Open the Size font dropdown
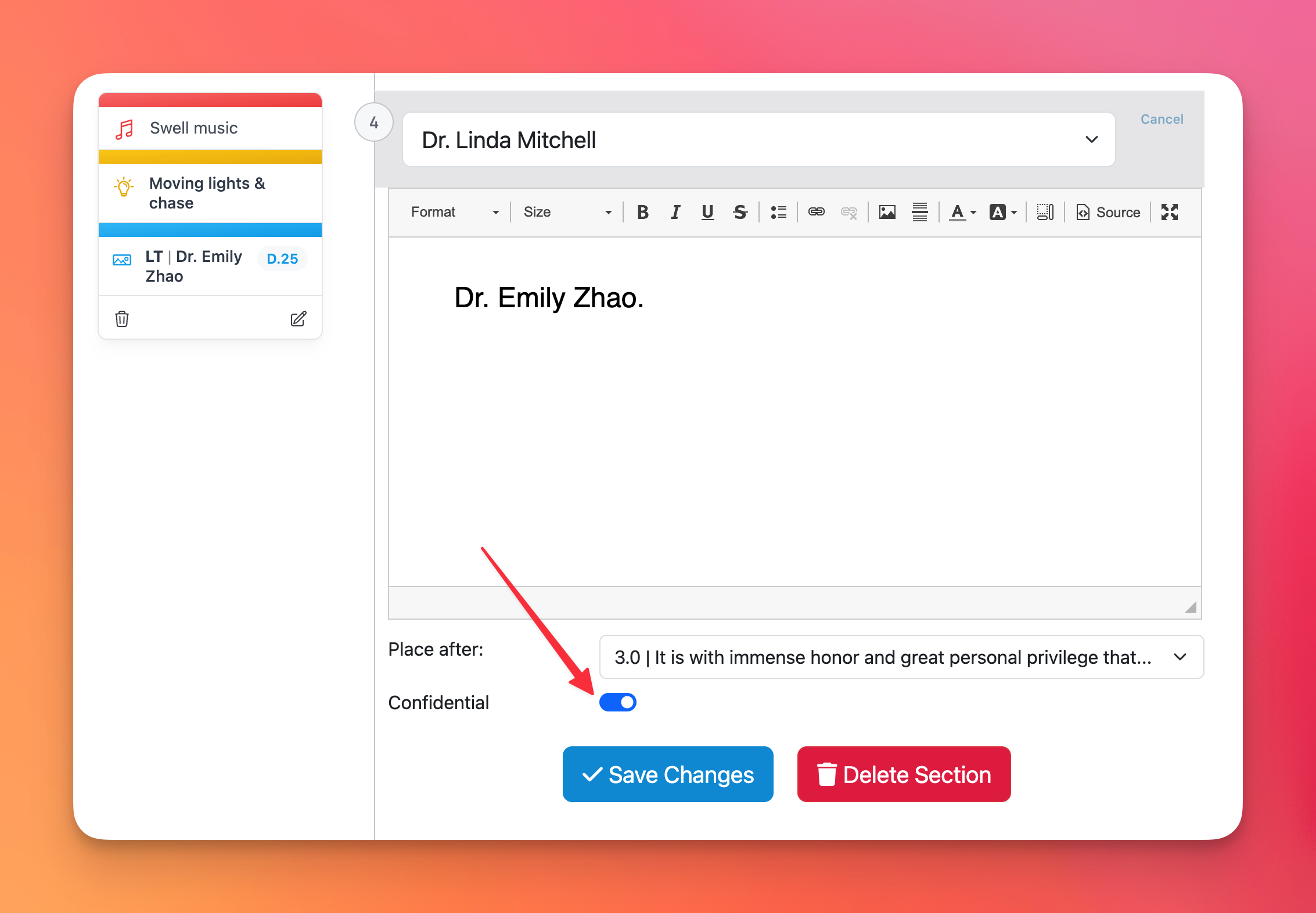This screenshot has height=913, width=1316. tap(567, 212)
